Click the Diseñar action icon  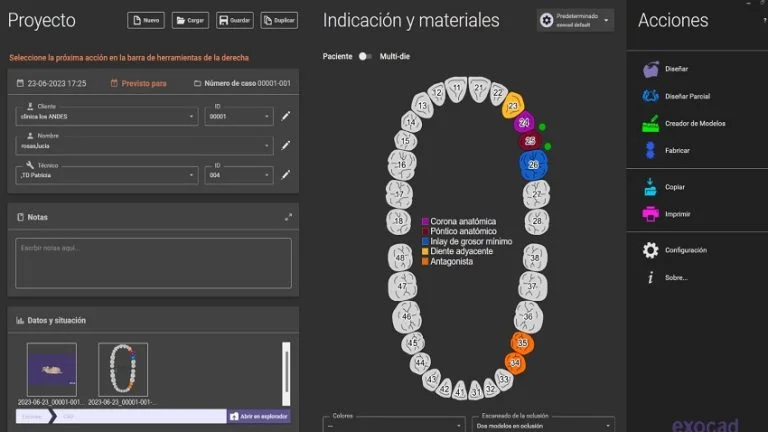650,69
